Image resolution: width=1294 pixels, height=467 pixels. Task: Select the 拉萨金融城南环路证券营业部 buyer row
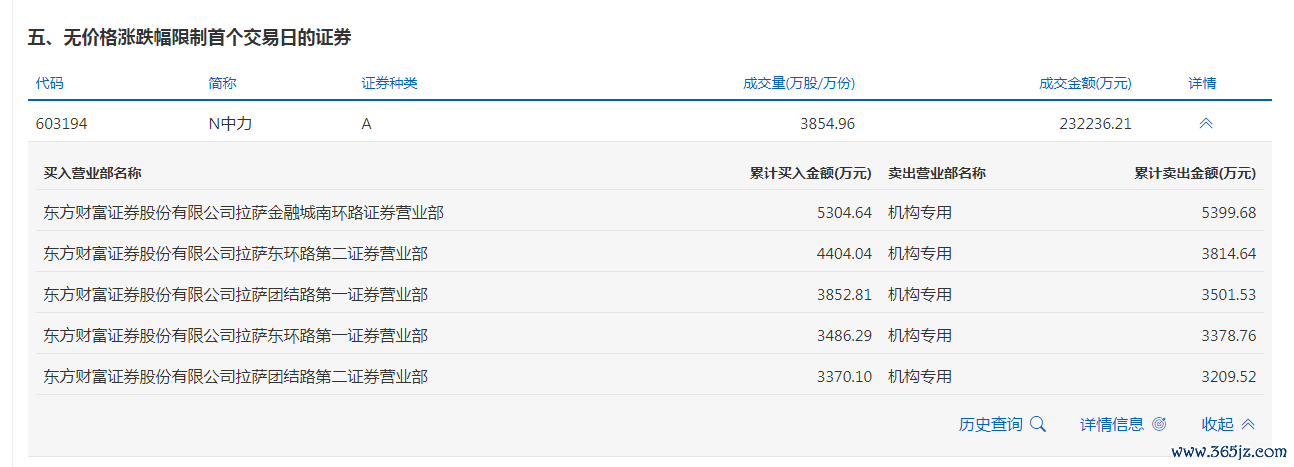[x=243, y=212]
